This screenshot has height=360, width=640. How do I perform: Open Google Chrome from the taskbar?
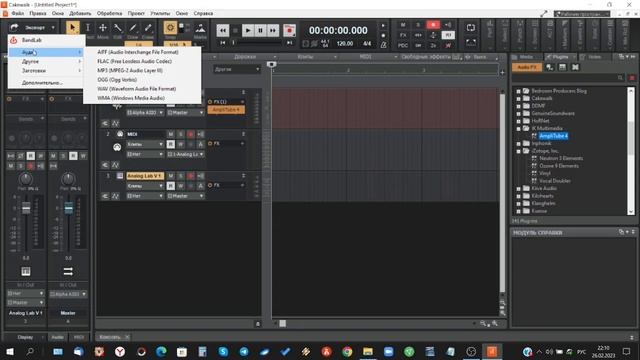tap(347, 351)
